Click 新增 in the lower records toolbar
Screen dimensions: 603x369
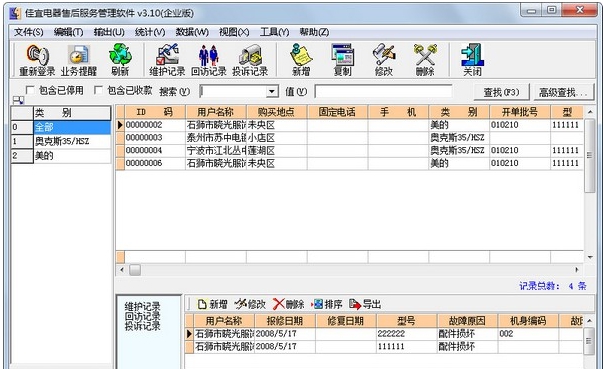(x=212, y=304)
